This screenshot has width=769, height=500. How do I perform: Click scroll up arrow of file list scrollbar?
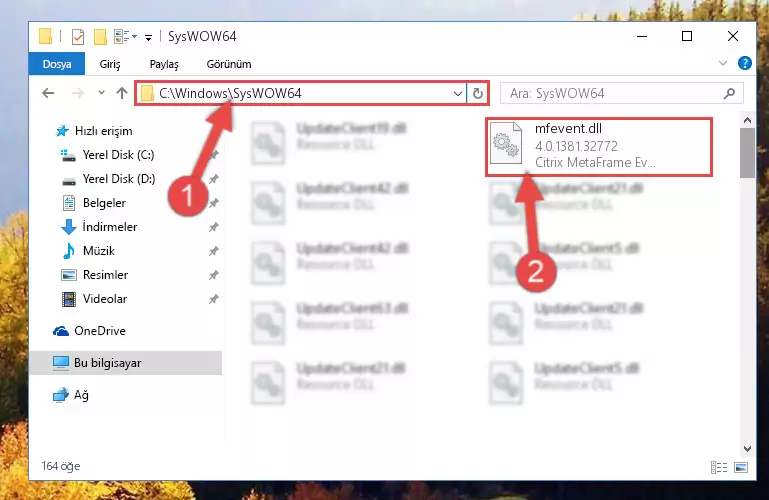coord(747,120)
